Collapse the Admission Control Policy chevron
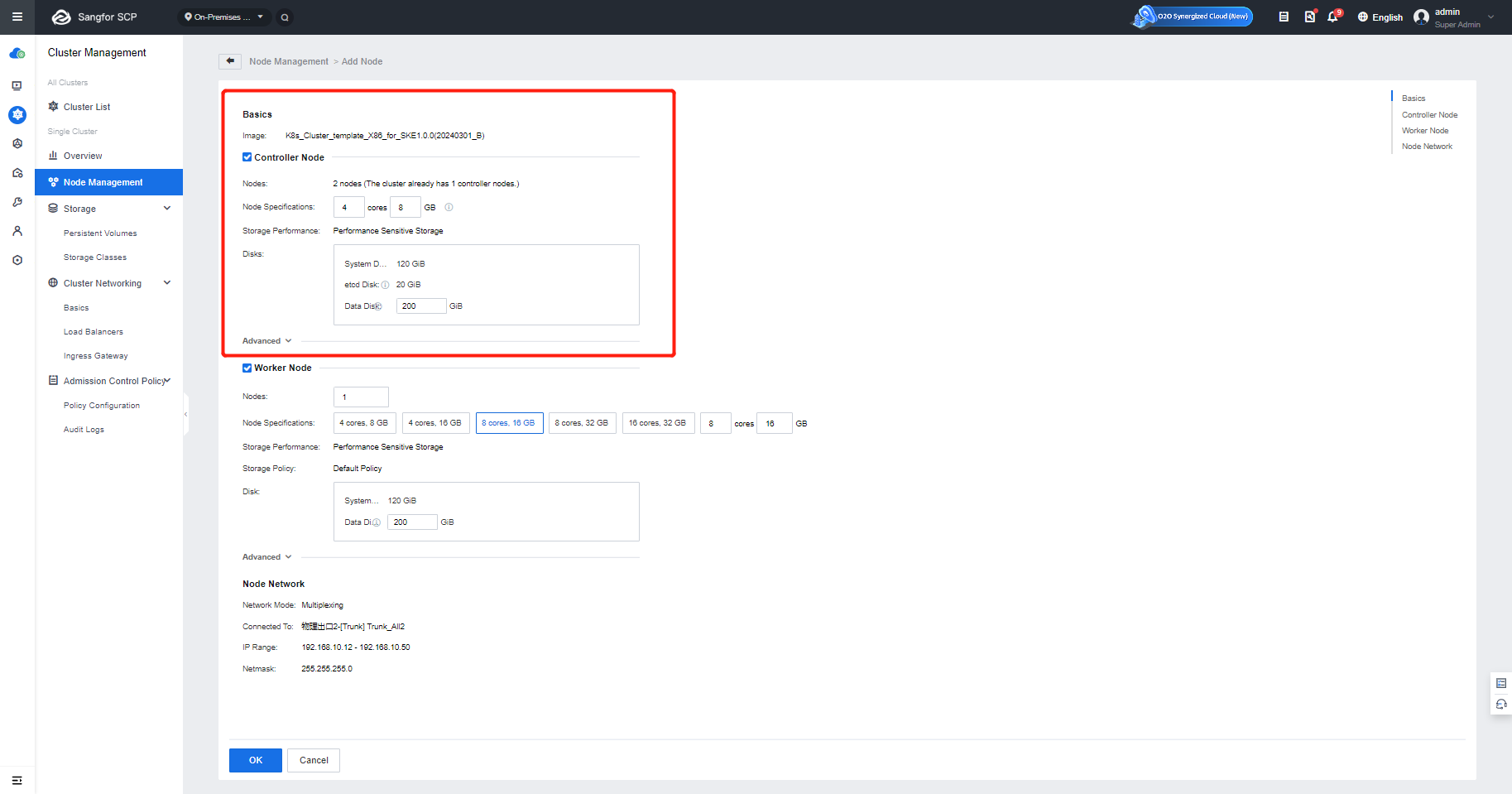 [167, 381]
